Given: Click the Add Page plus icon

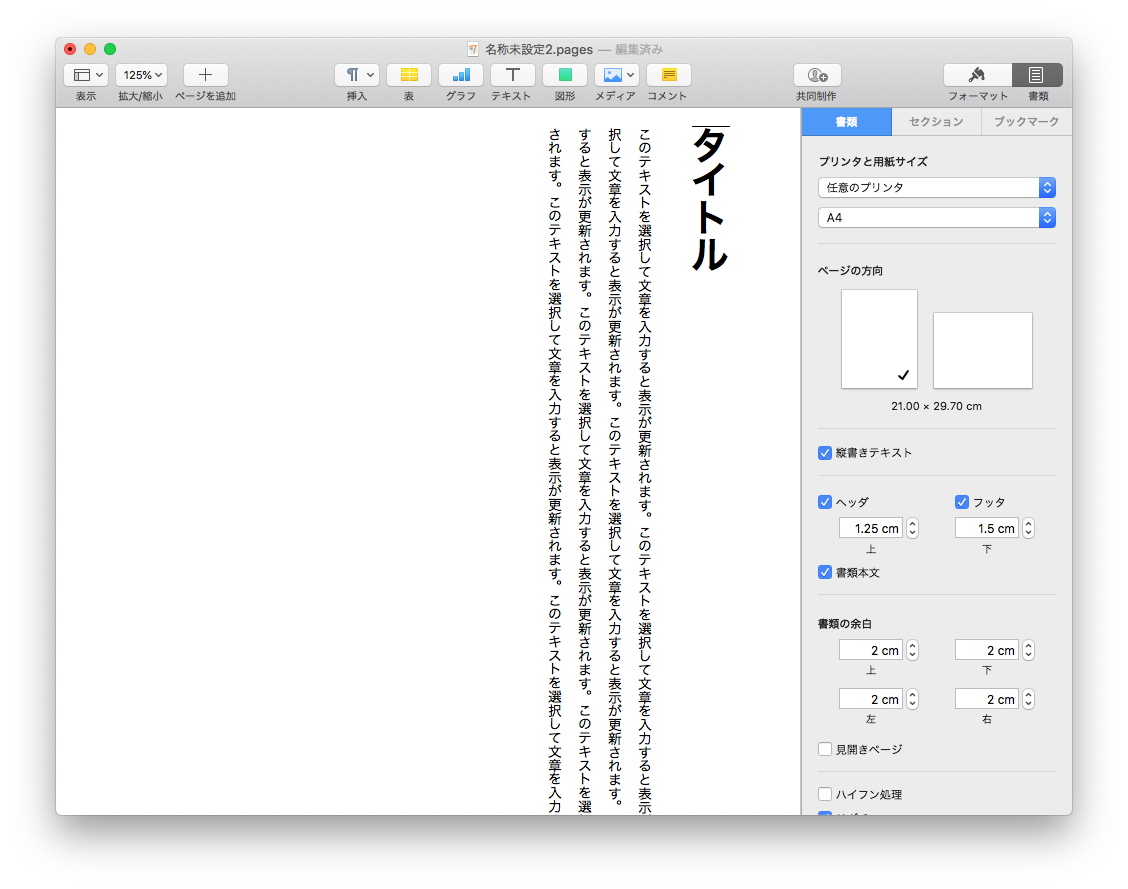Looking at the screenshot, I should click(205, 75).
